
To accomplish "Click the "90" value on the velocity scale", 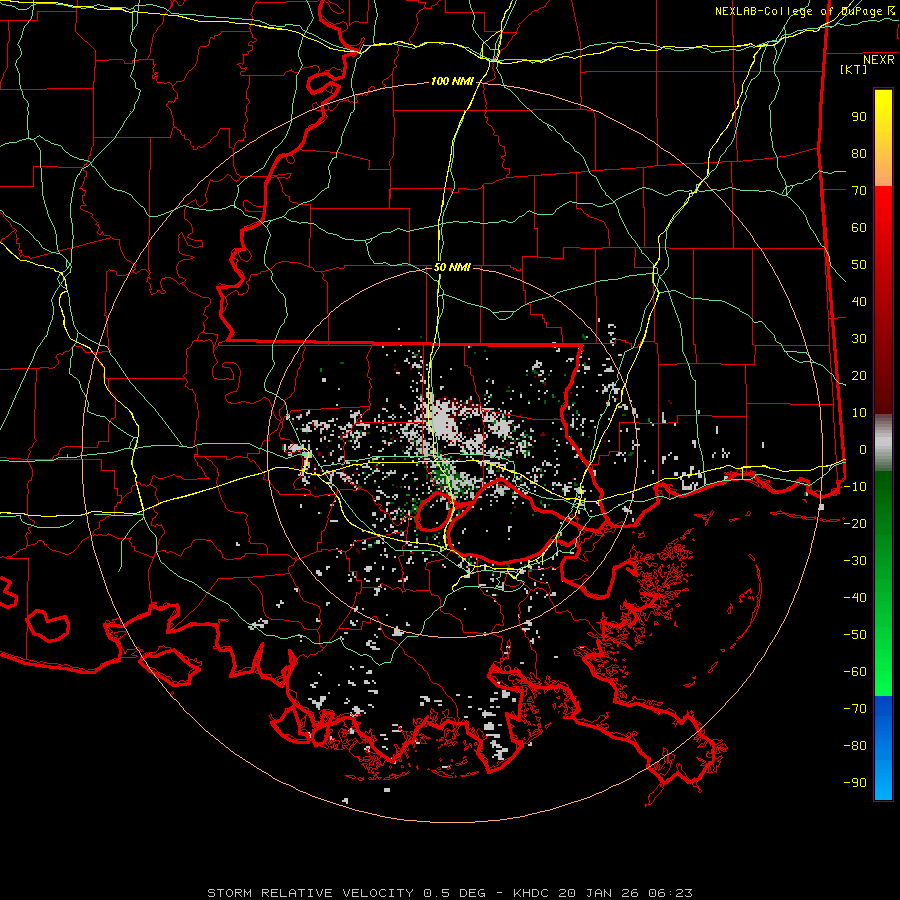I will pyautogui.click(x=859, y=117).
